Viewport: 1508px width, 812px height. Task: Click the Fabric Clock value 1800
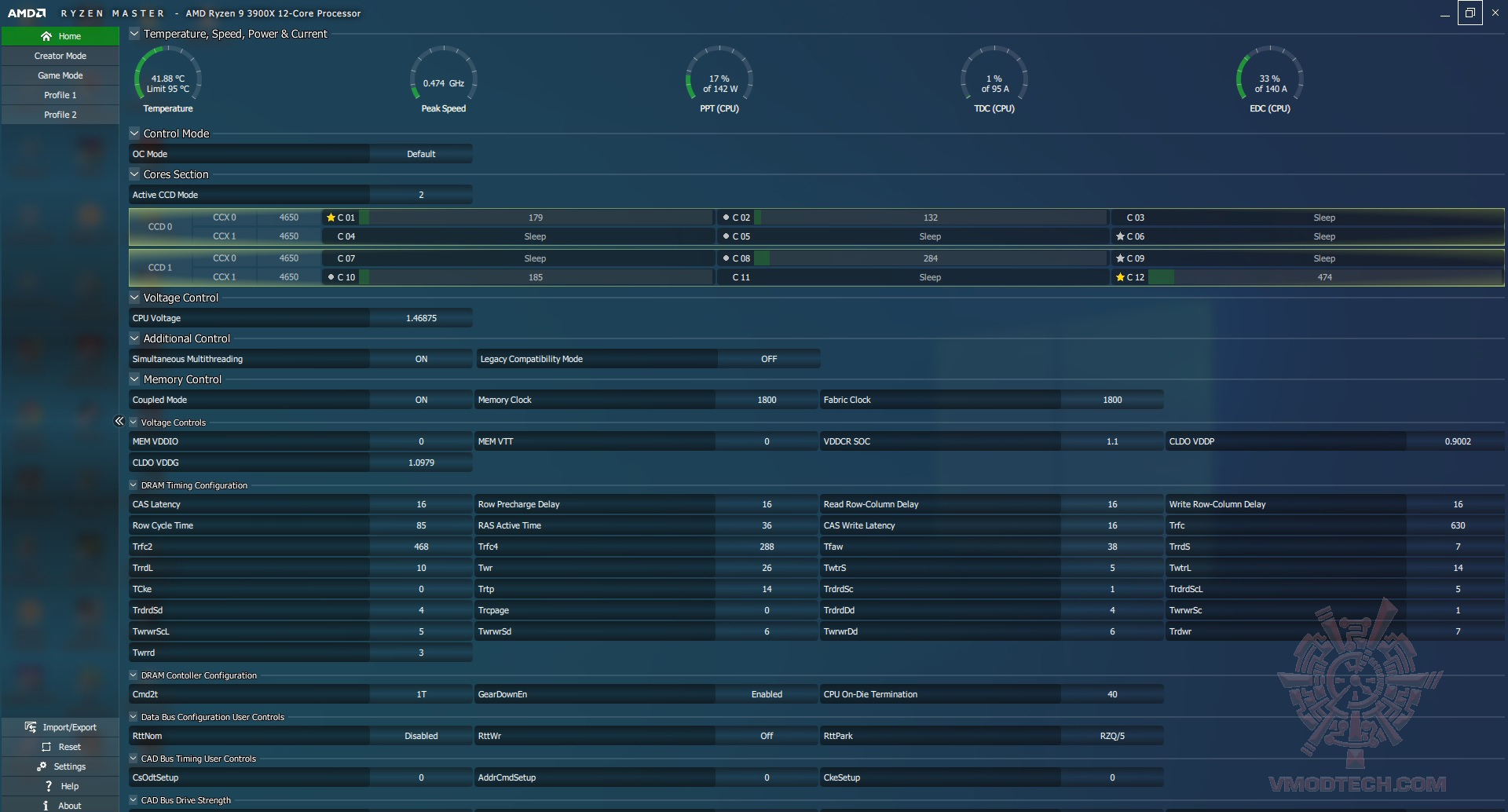click(1112, 400)
